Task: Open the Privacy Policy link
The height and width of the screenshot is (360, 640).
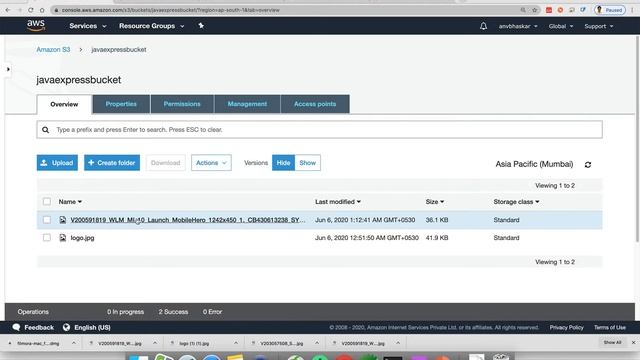Action: pos(566,327)
